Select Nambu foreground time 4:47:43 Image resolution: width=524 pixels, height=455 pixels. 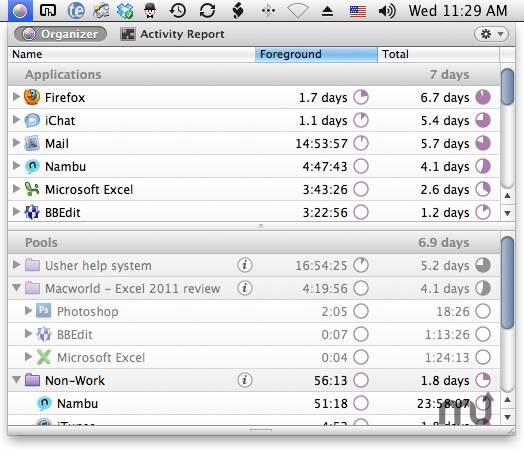coord(325,166)
